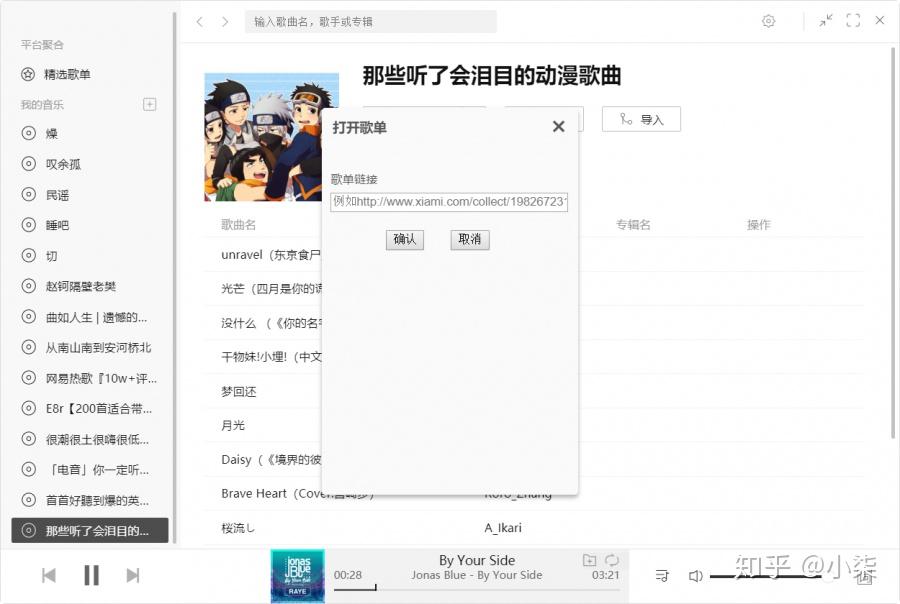Screen dimensions: 900x604
Task: Go back to the previous track
Action: point(48,575)
